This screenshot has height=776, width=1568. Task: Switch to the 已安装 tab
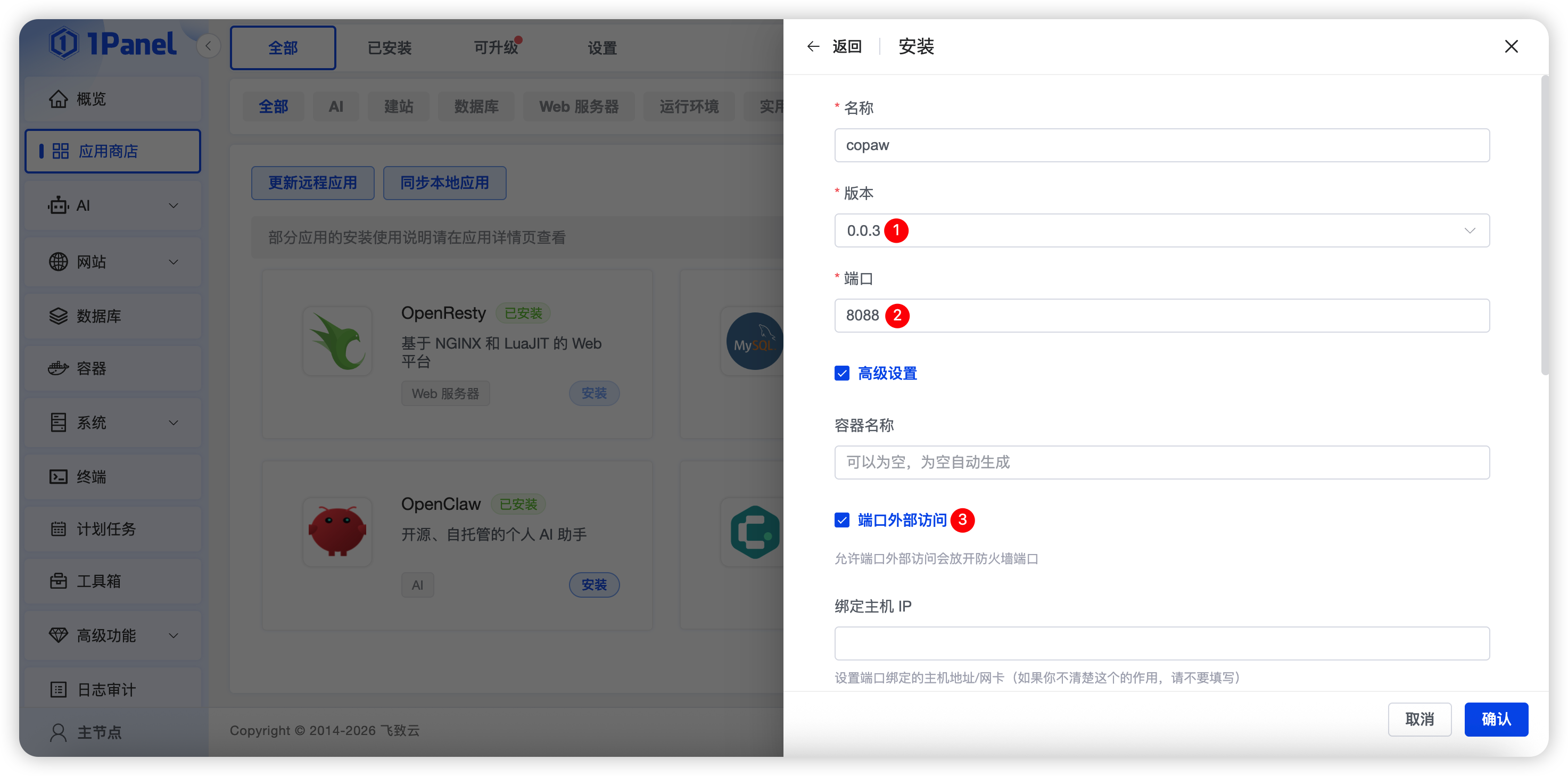tap(390, 47)
